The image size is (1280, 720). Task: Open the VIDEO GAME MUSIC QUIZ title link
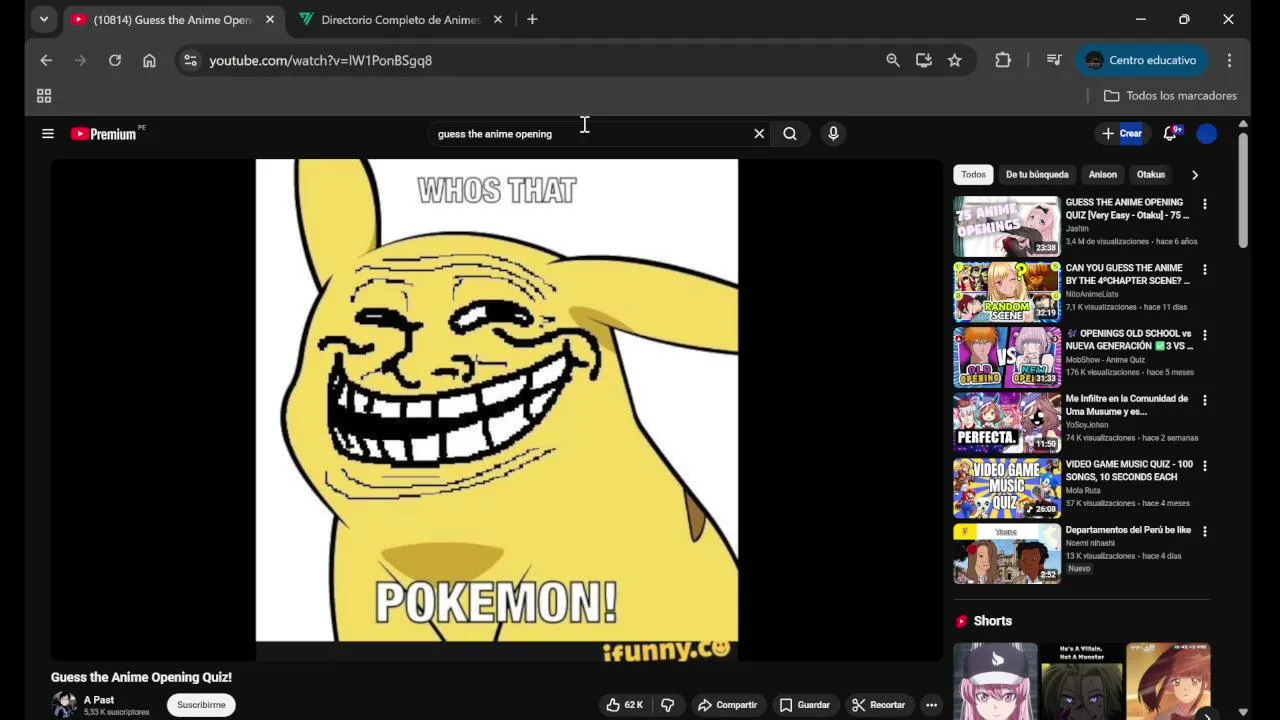point(1129,470)
